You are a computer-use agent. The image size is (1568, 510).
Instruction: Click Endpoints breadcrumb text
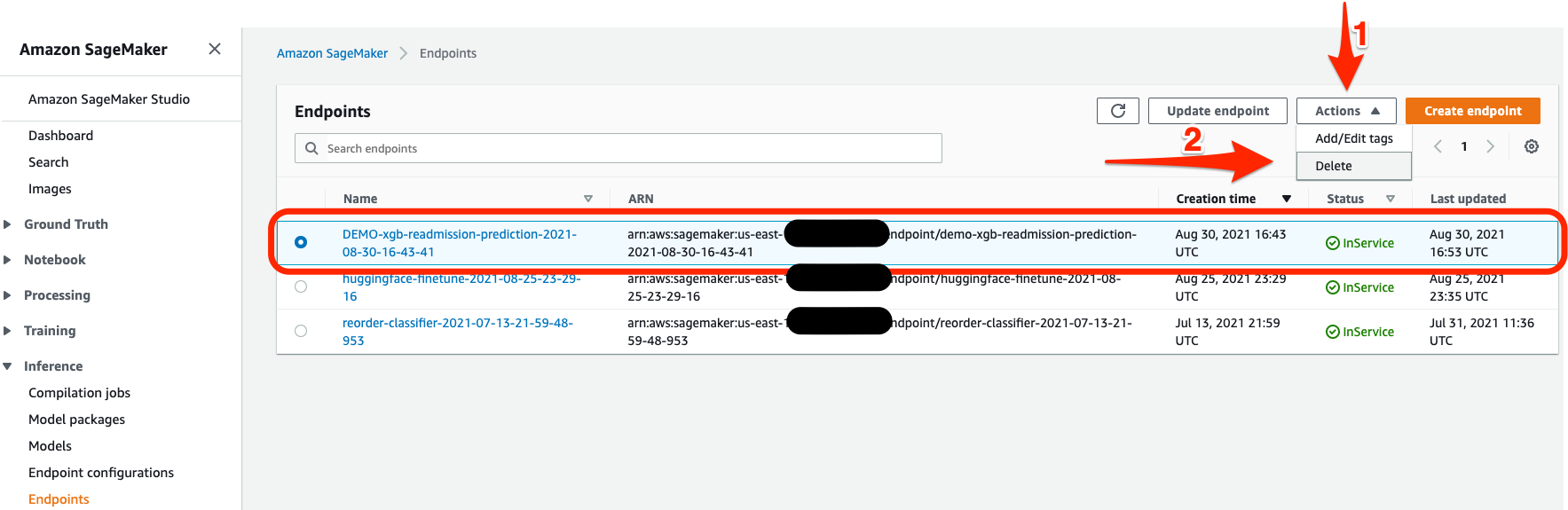[448, 53]
